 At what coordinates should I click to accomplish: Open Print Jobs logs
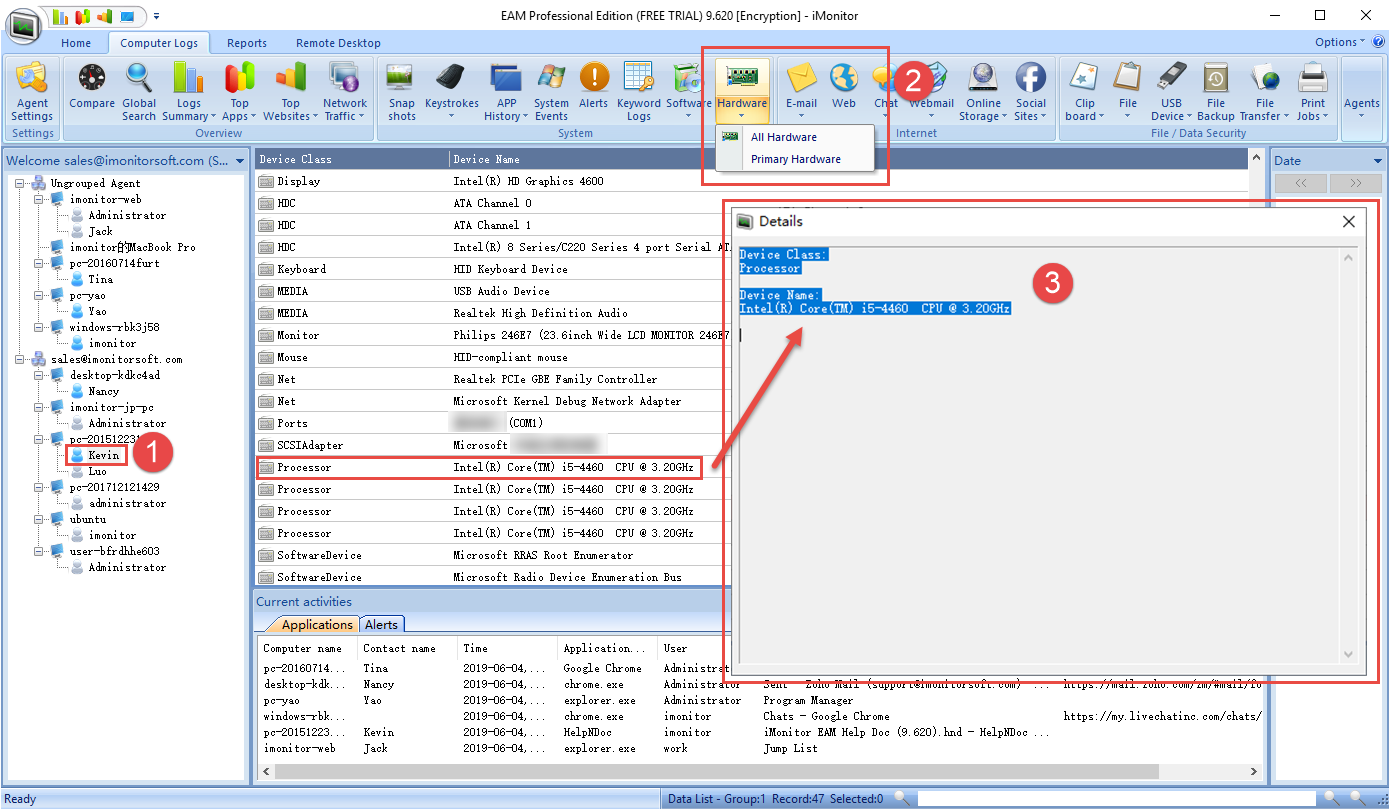[1313, 90]
